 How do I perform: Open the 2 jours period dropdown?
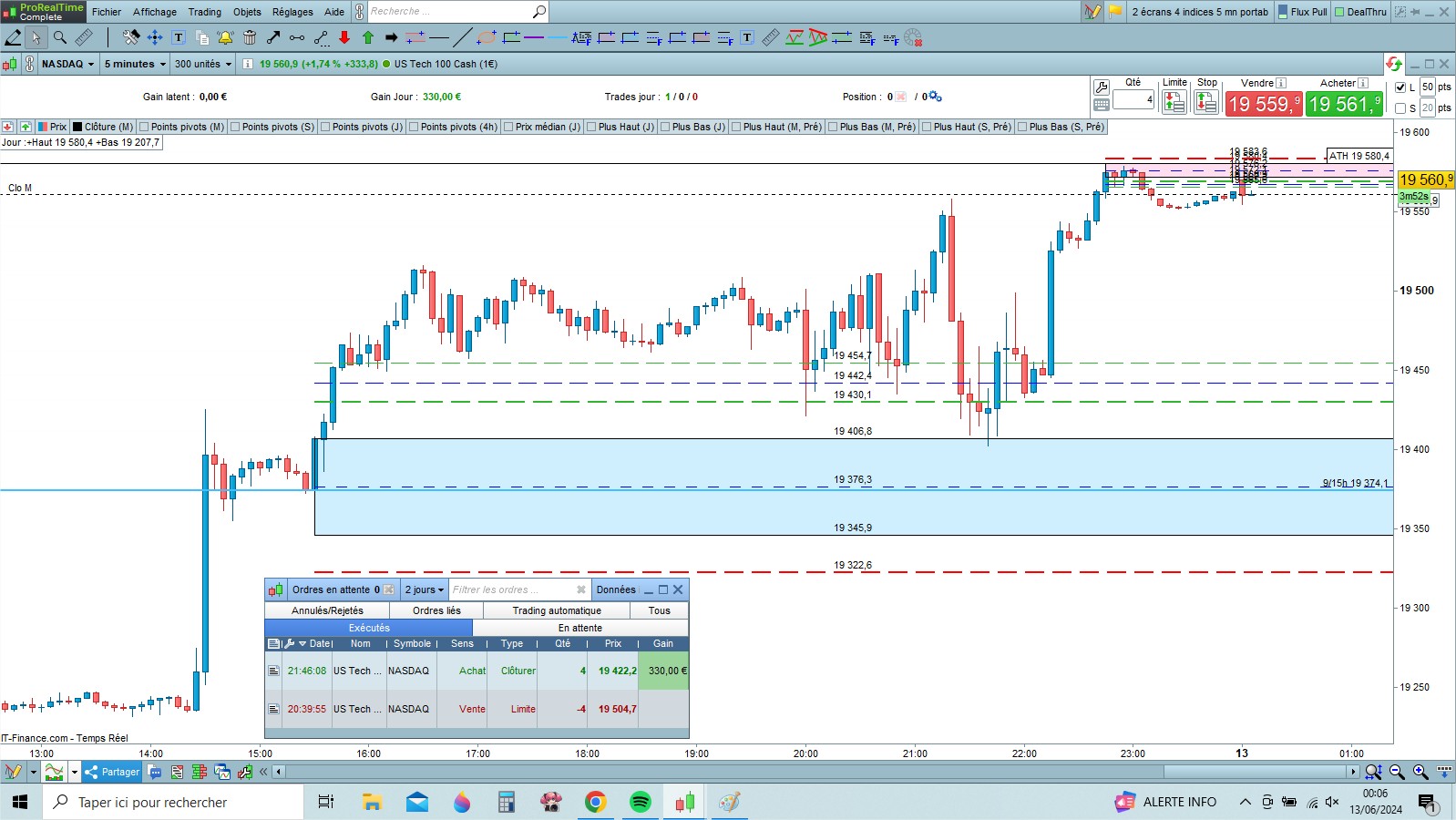click(425, 589)
